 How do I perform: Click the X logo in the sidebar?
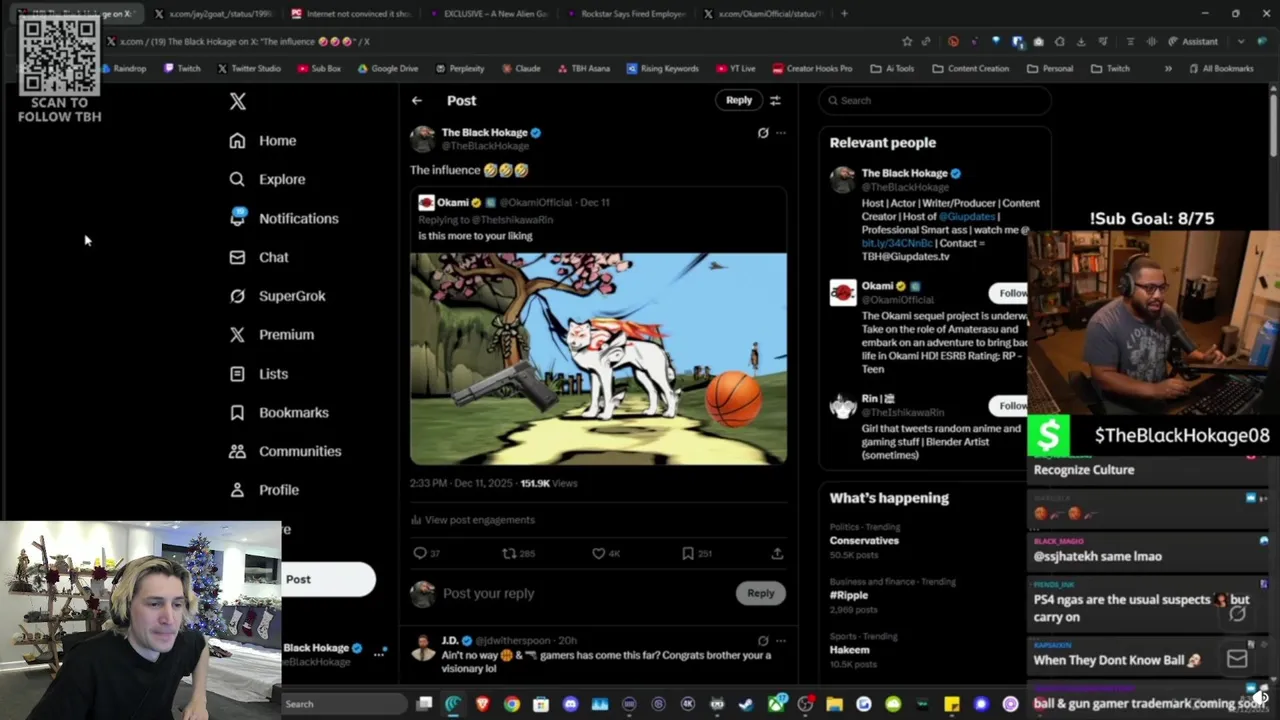237,101
